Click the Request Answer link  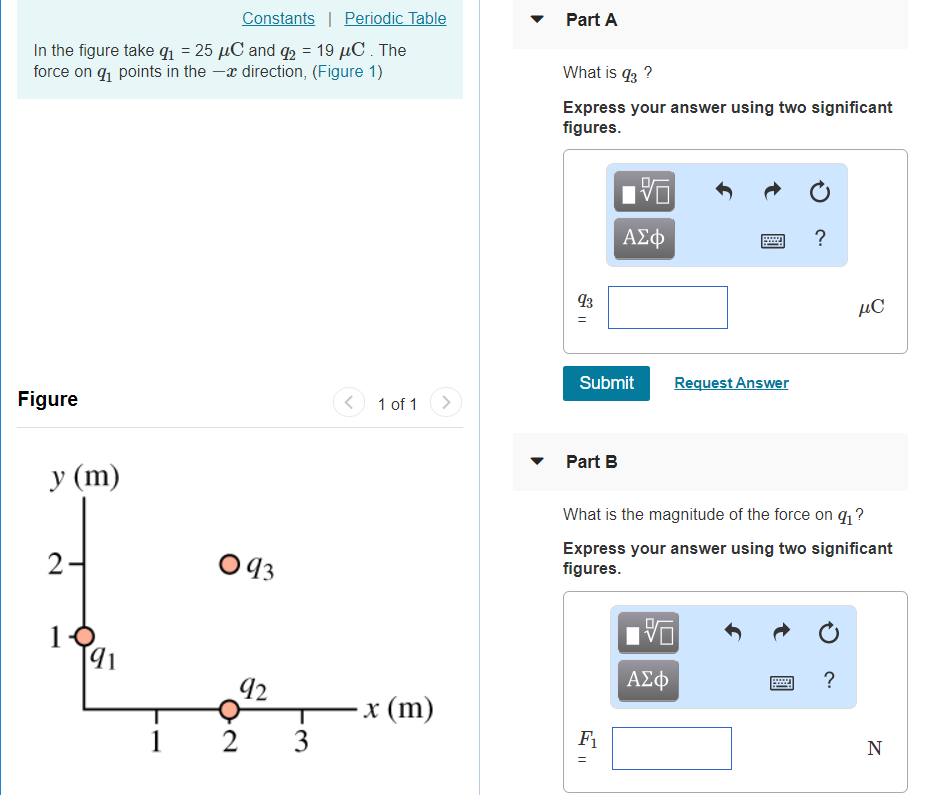coord(731,383)
